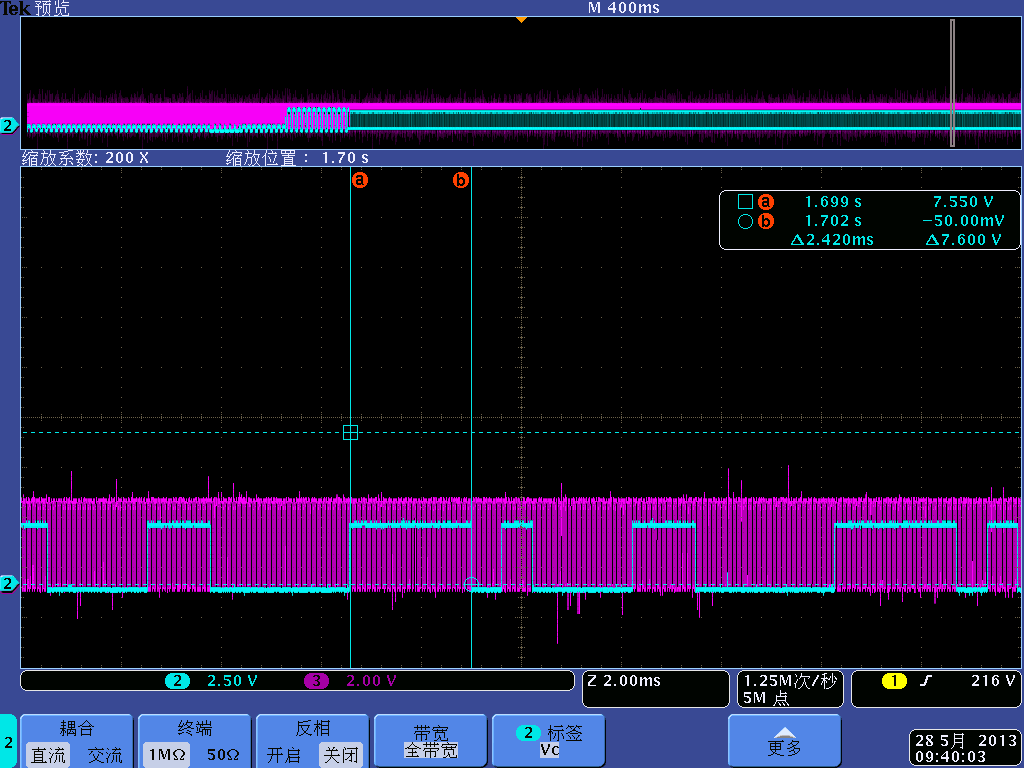
Task: Click the orange cursor 'b' marker
Action: pos(461,181)
